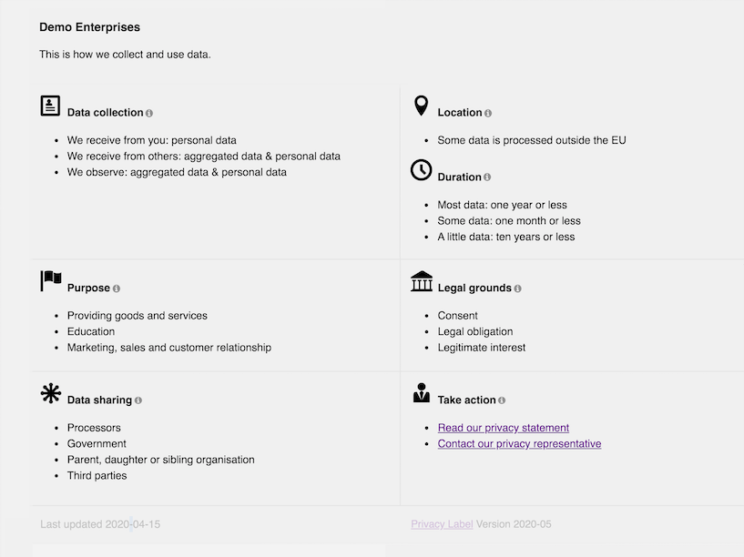Open info tooltip next to Data collection

[149, 113]
